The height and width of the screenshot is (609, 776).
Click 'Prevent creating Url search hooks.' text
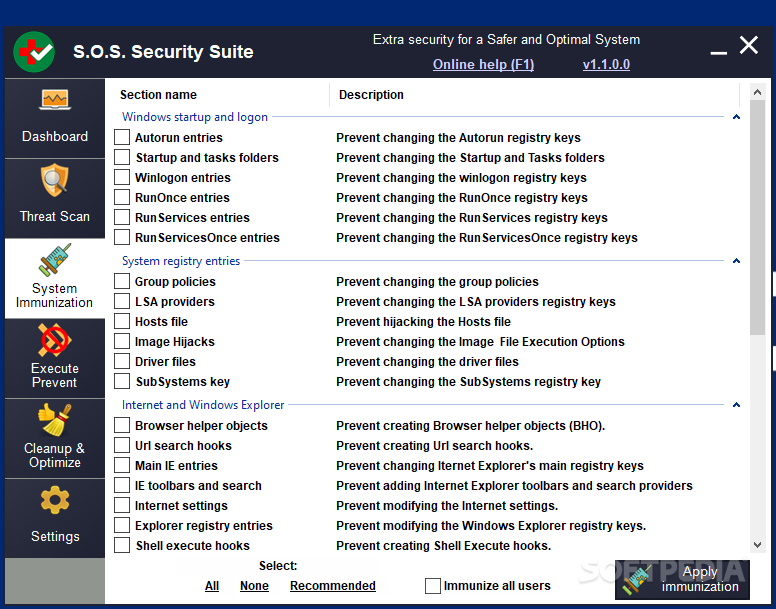pos(435,446)
